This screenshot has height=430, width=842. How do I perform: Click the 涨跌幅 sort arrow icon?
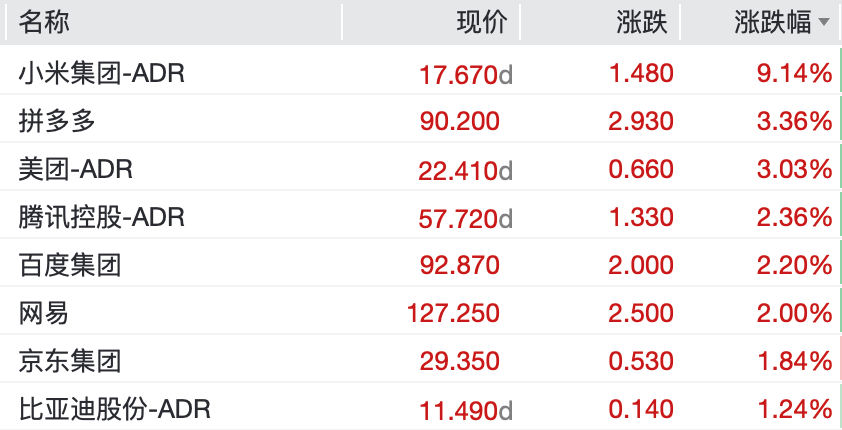(824, 23)
